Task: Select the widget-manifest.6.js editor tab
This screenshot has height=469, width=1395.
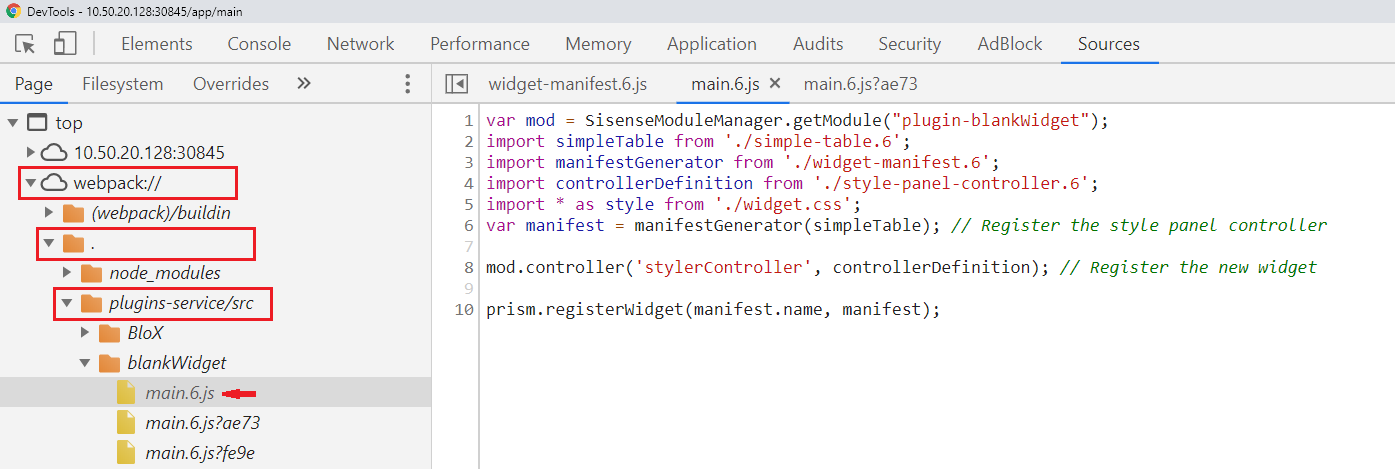Action: [567, 84]
